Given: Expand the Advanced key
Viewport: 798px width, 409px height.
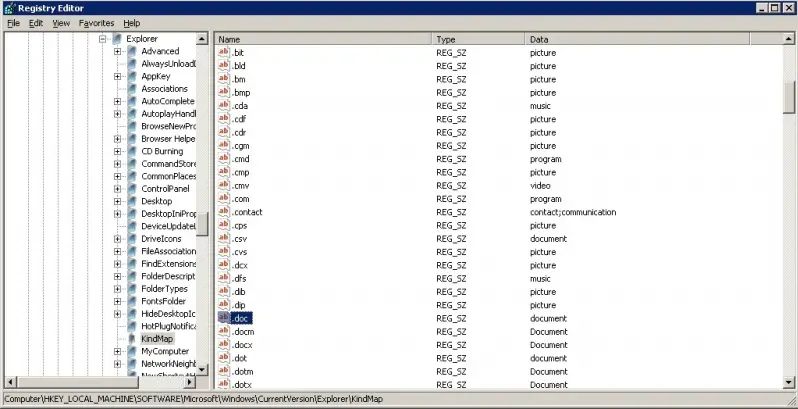Looking at the screenshot, I should pyautogui.click(x=118, y=51).
